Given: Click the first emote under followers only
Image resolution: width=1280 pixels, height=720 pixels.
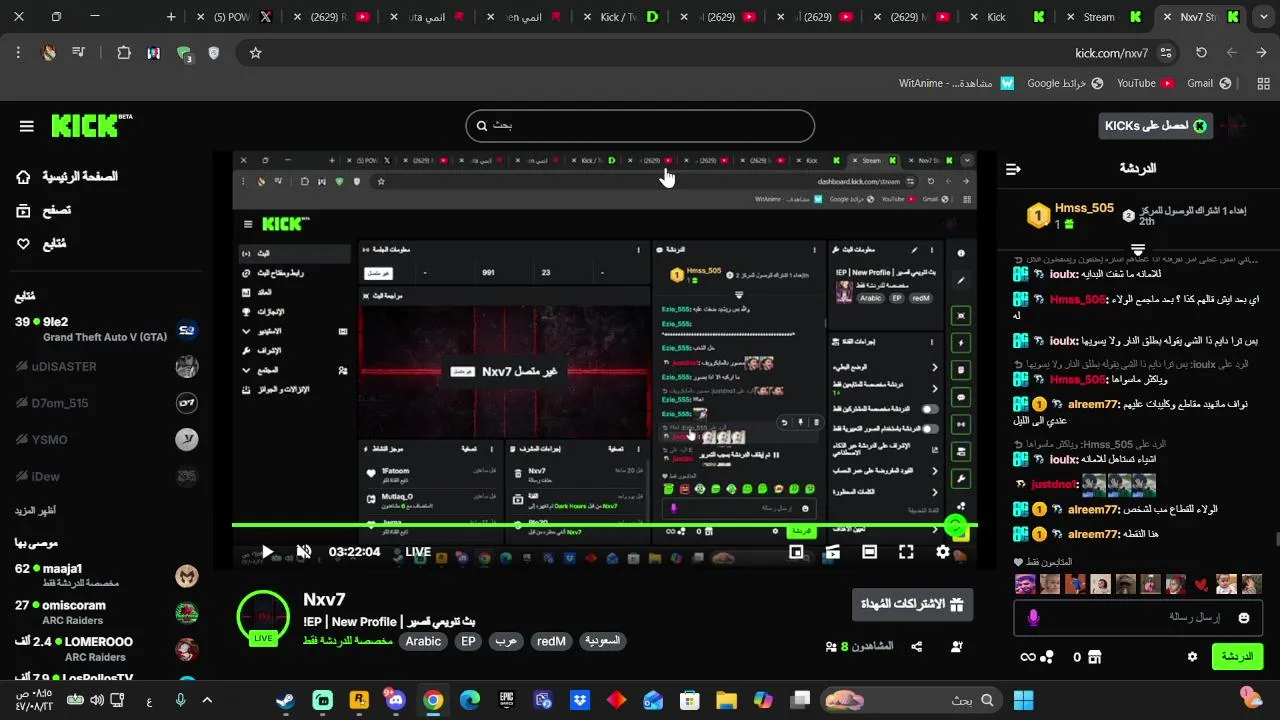Looking at the screenshot, I should point(1025,584).
